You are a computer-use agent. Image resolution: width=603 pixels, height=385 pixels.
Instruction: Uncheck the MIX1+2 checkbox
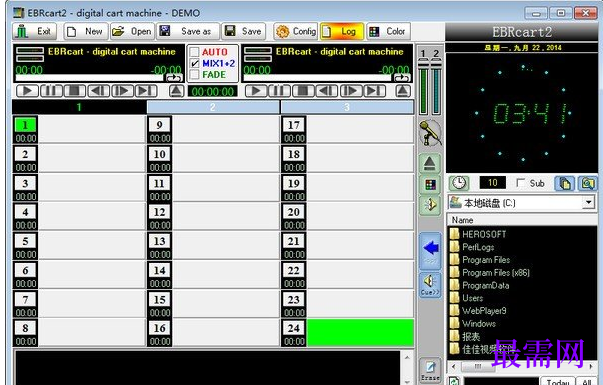(x=195, y=63)
